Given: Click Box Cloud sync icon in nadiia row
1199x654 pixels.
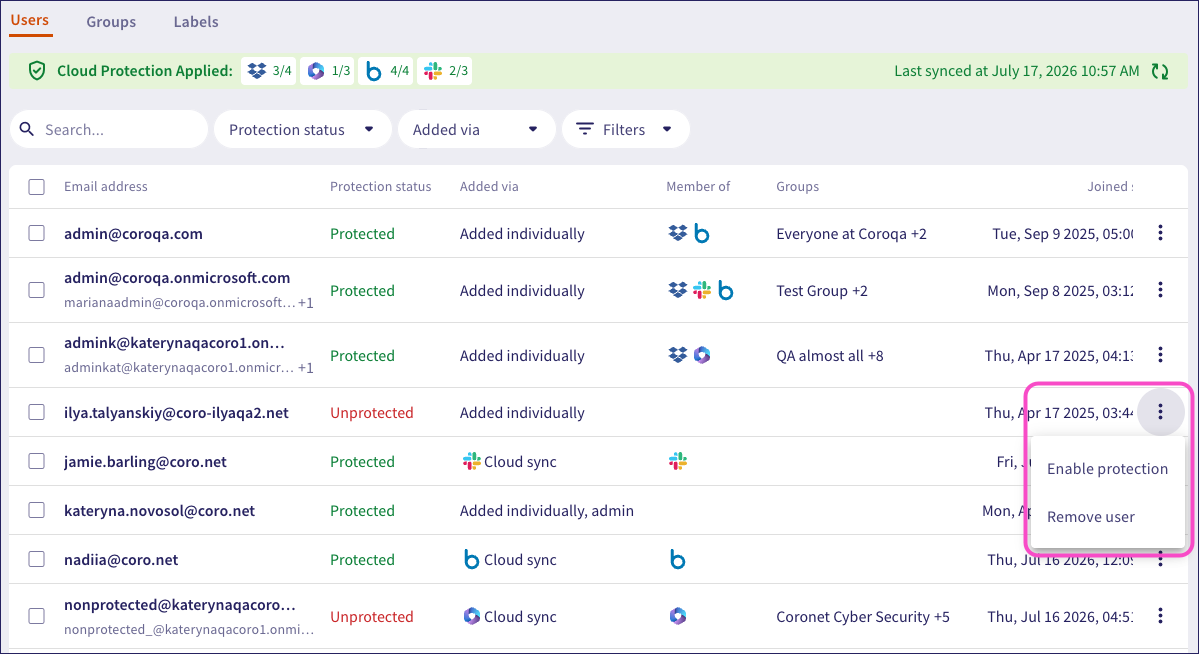Looking at the screenshot, I should point(472,559).
